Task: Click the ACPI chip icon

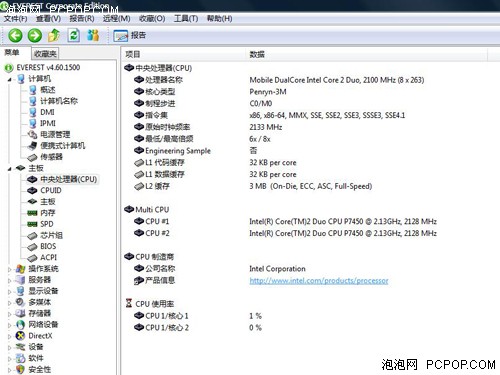Action: pyautogui.click(x=32, y=258)
